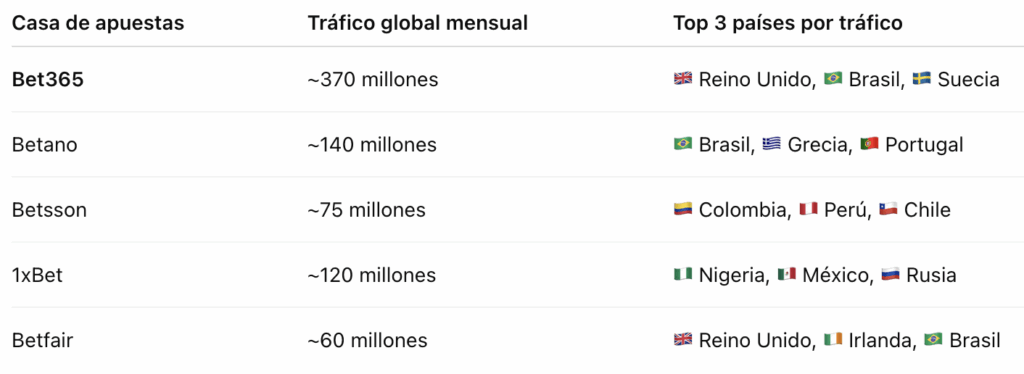1024x374 pixels.
Task: Click the Betano name cell
Action: coord(44,144)
